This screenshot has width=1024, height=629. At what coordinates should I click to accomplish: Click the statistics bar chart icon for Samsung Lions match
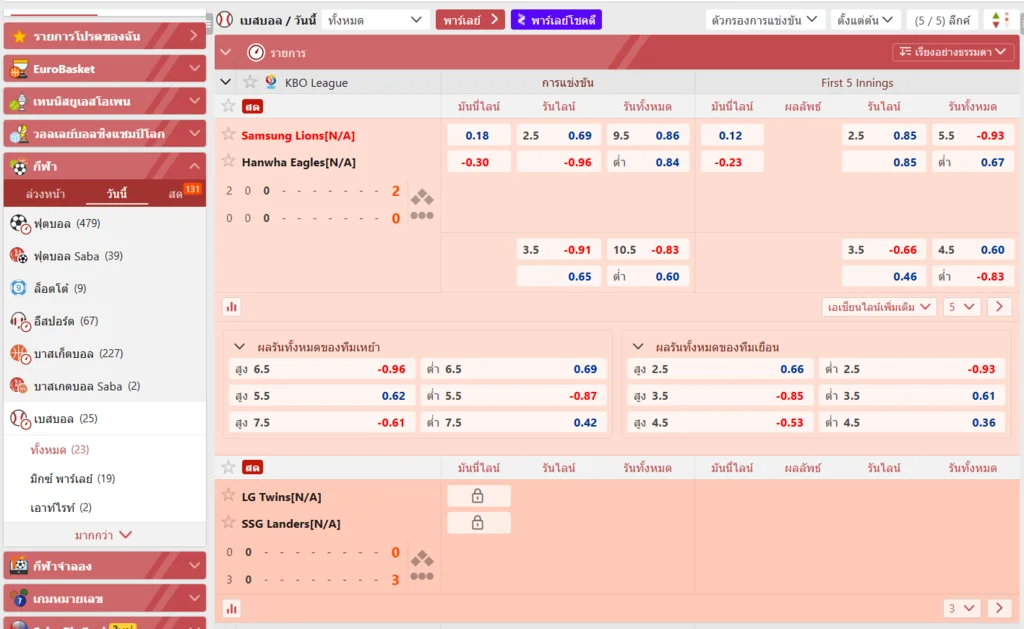point(231,307)
